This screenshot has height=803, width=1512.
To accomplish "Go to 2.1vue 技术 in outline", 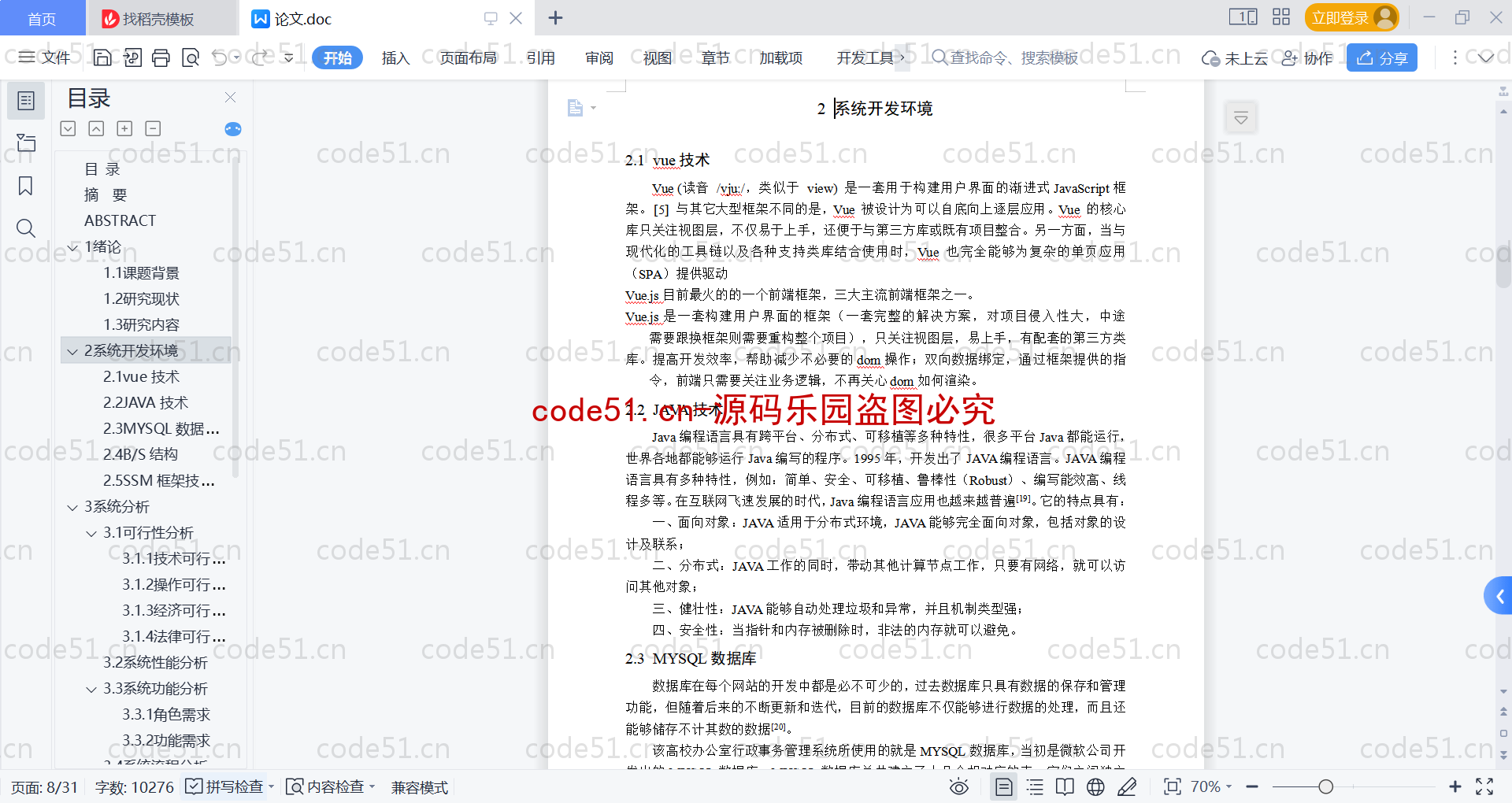I will pyautogui.click(x=142, y=377).
